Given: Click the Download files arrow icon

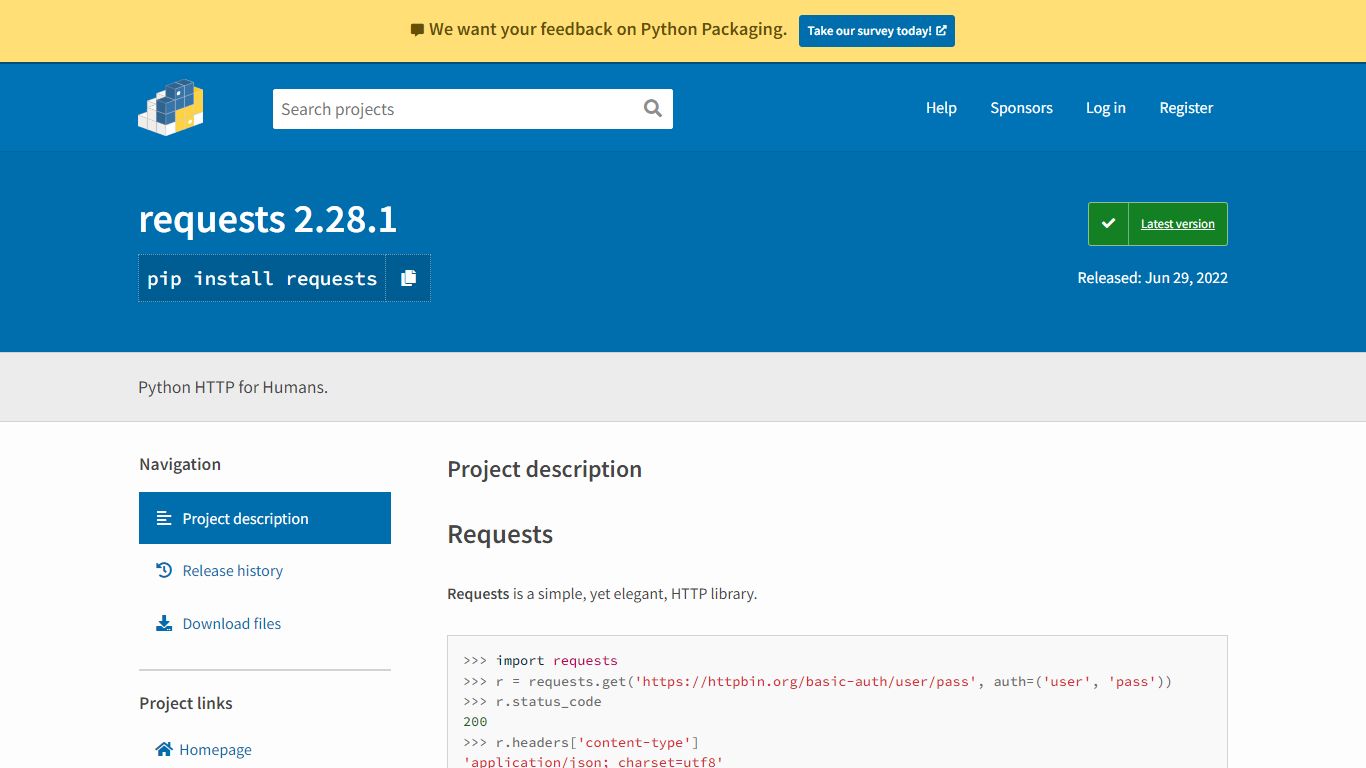Looking at the screenshot, I should point(164,623).
